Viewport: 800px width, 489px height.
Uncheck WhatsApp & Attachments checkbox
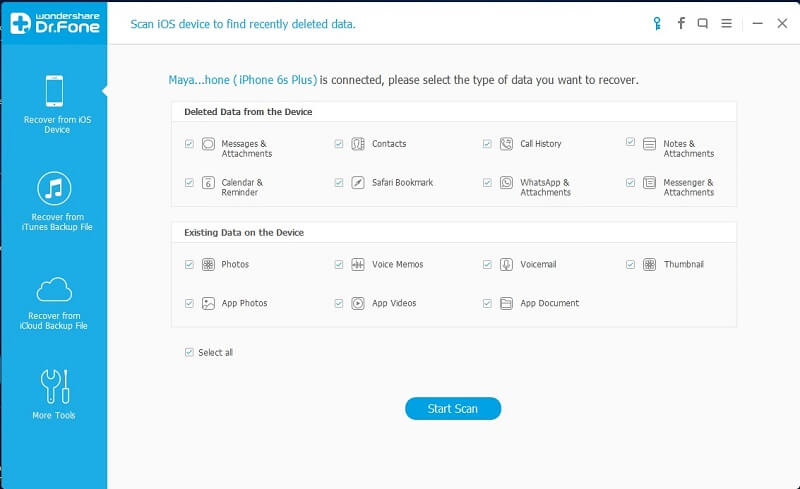pos(487,183)
